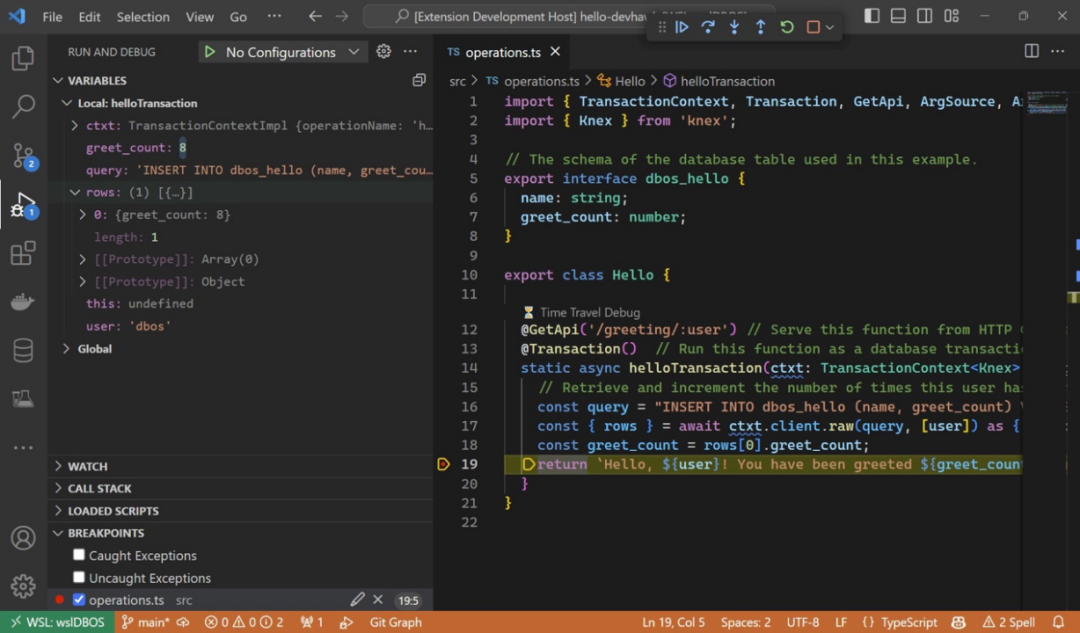Open the Selection menu
Screen dimensions: 1080x633
pos(143,17)
